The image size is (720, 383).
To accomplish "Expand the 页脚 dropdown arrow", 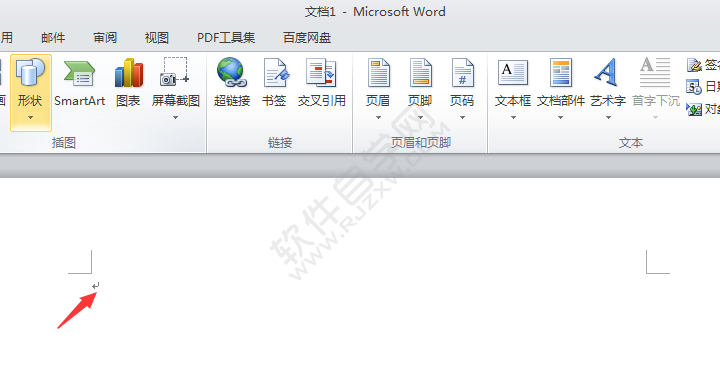I will click(420, 118).
